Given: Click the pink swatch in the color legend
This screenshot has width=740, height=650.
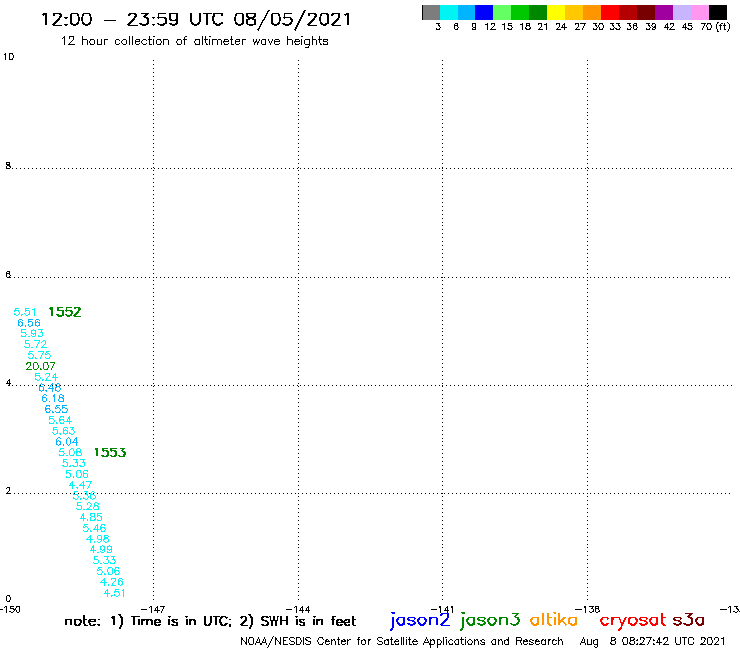Looking at the screenshot, I should tap(699, 12).
